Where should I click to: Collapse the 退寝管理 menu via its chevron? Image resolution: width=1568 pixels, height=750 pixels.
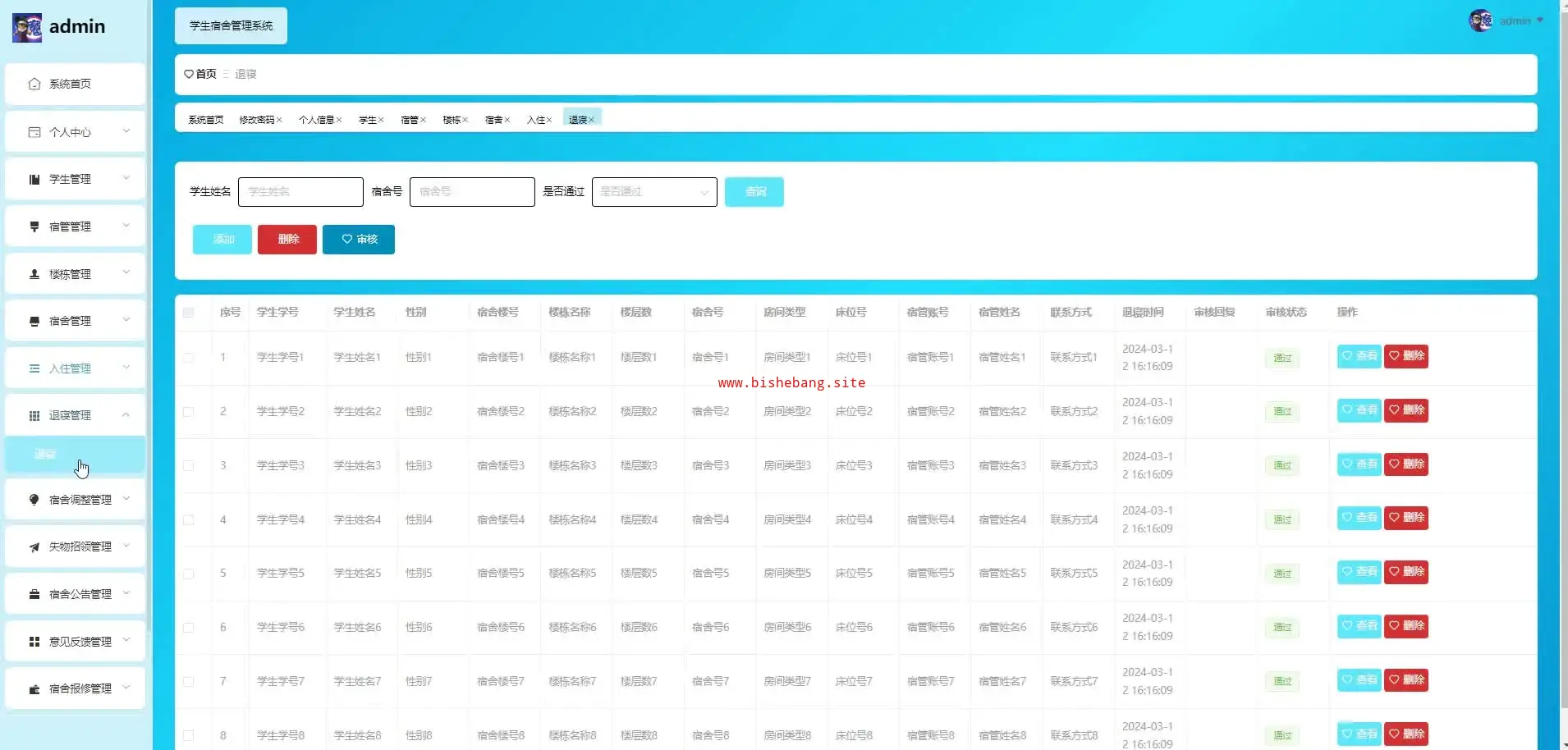point(126,415)
